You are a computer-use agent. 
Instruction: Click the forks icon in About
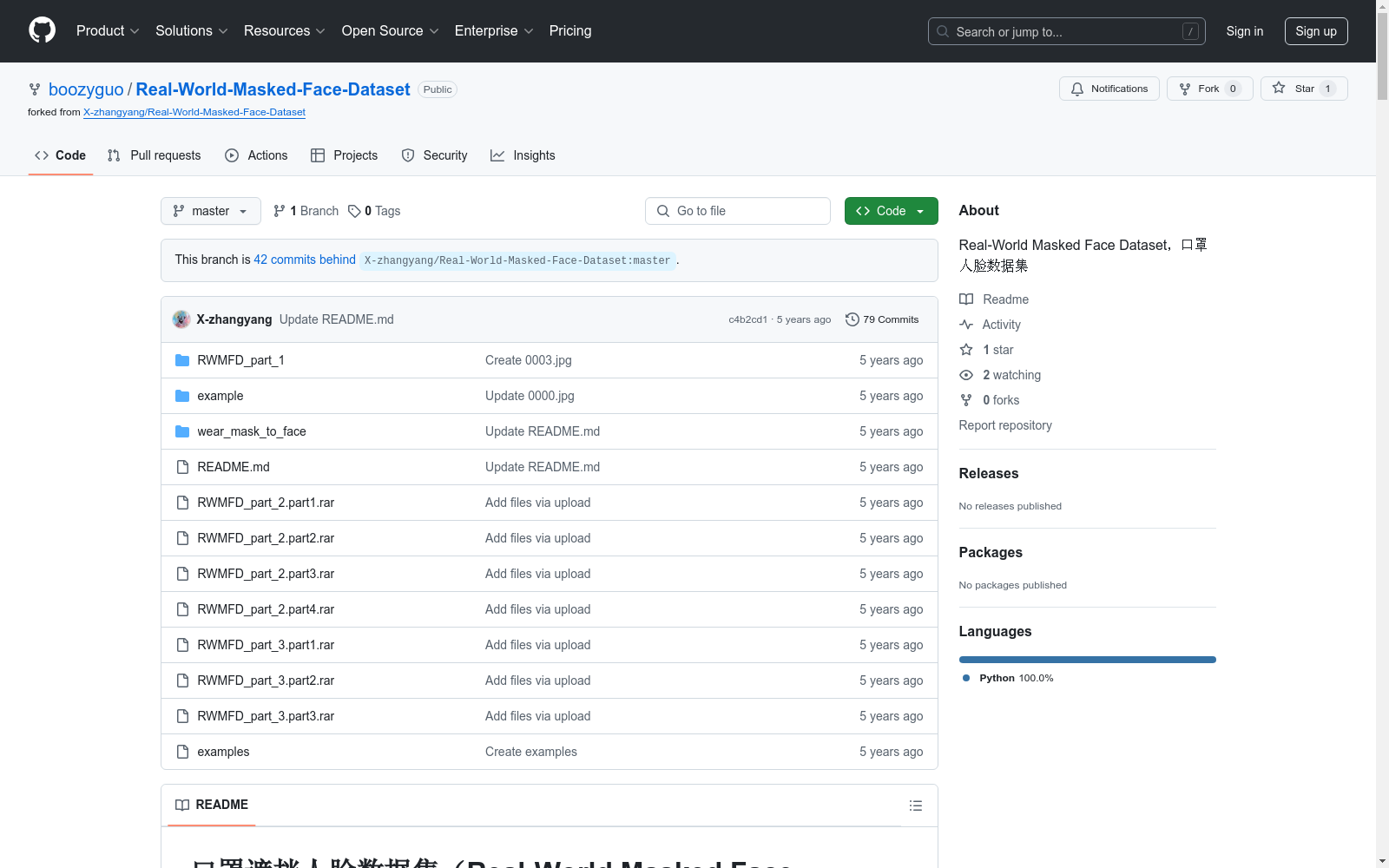pyautogui.click(x=966, y=400)
